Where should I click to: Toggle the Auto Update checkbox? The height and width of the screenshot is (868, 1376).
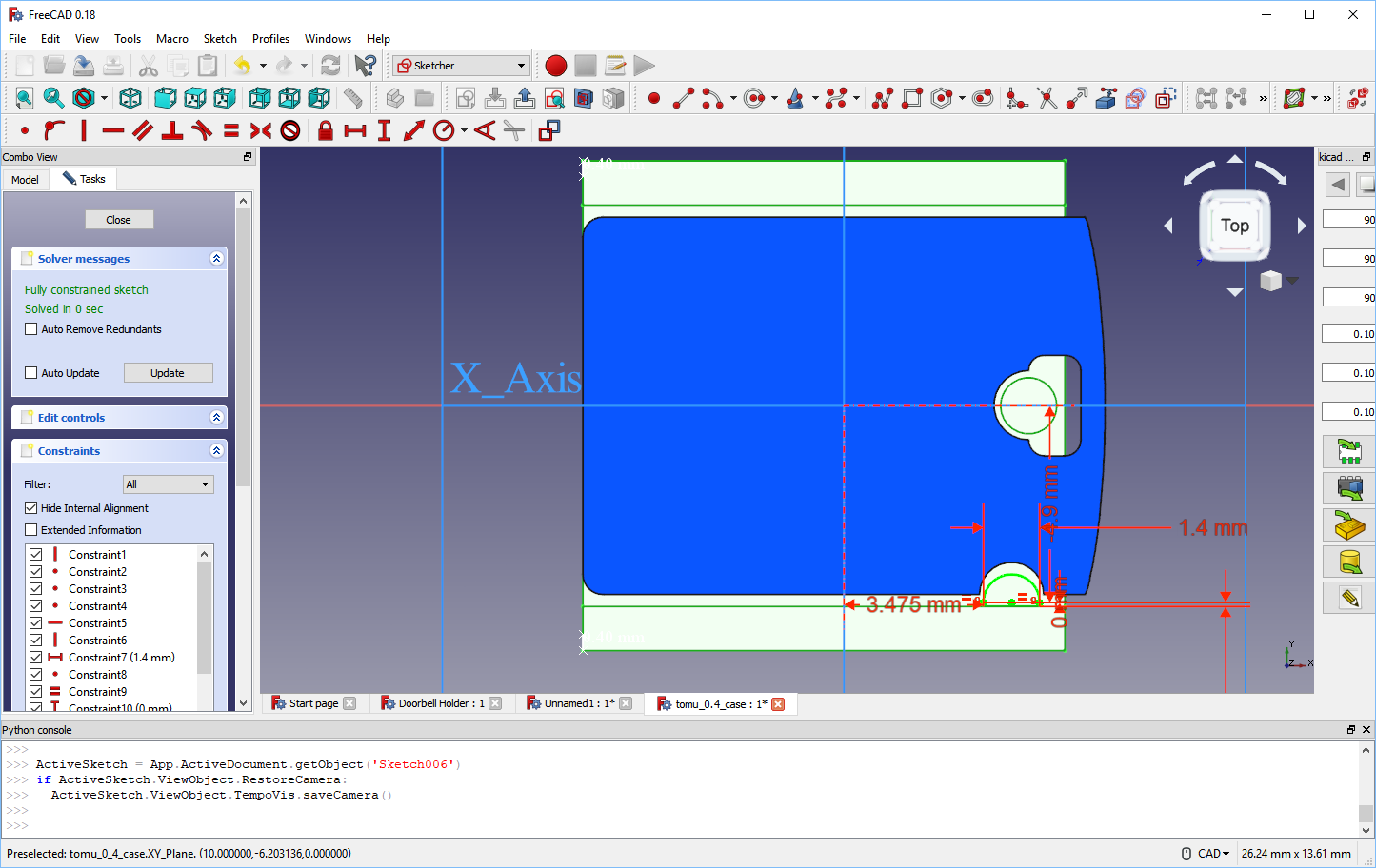coord(31,373)
